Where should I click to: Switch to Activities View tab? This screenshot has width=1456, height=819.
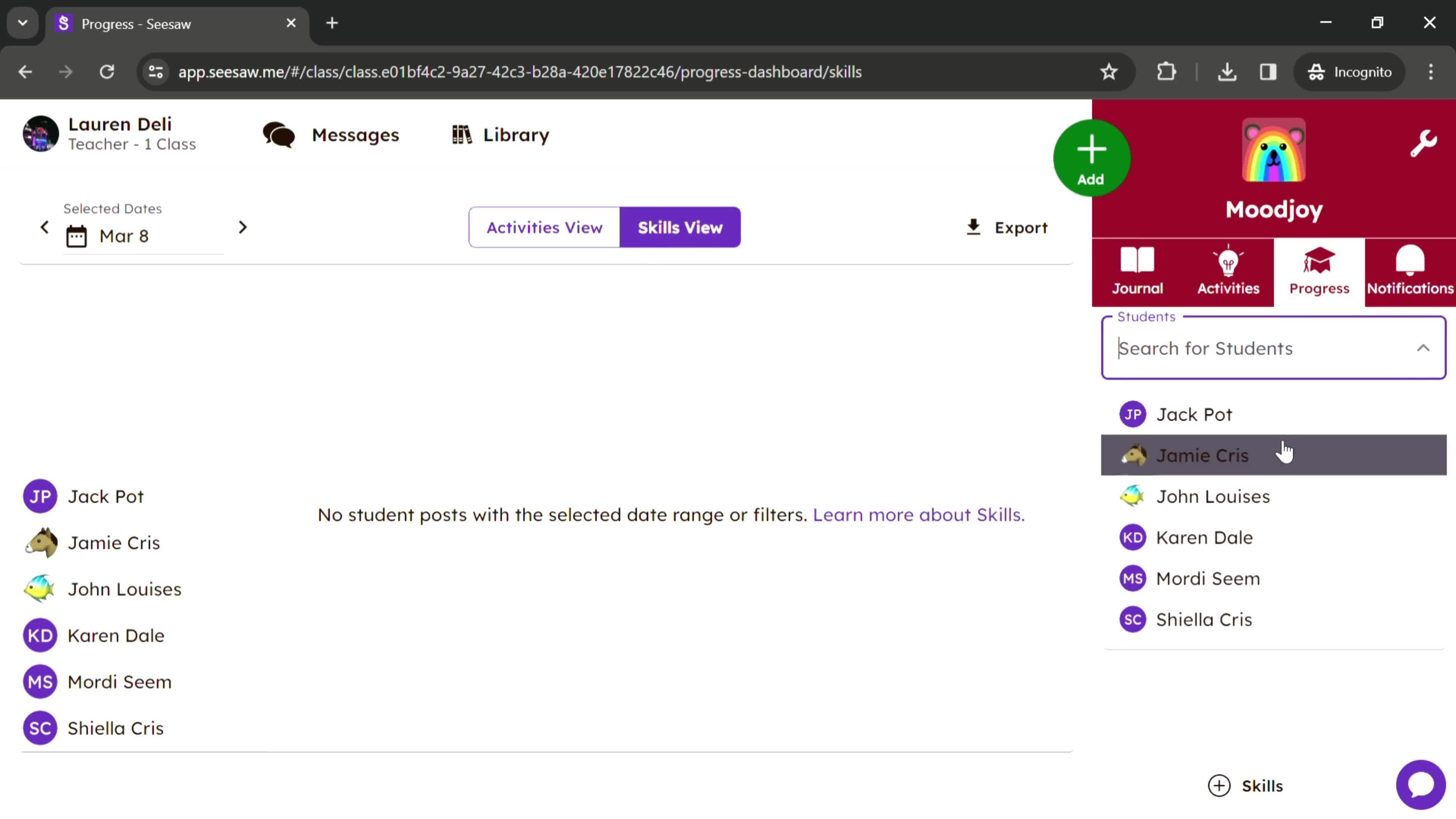click(544, 228)
